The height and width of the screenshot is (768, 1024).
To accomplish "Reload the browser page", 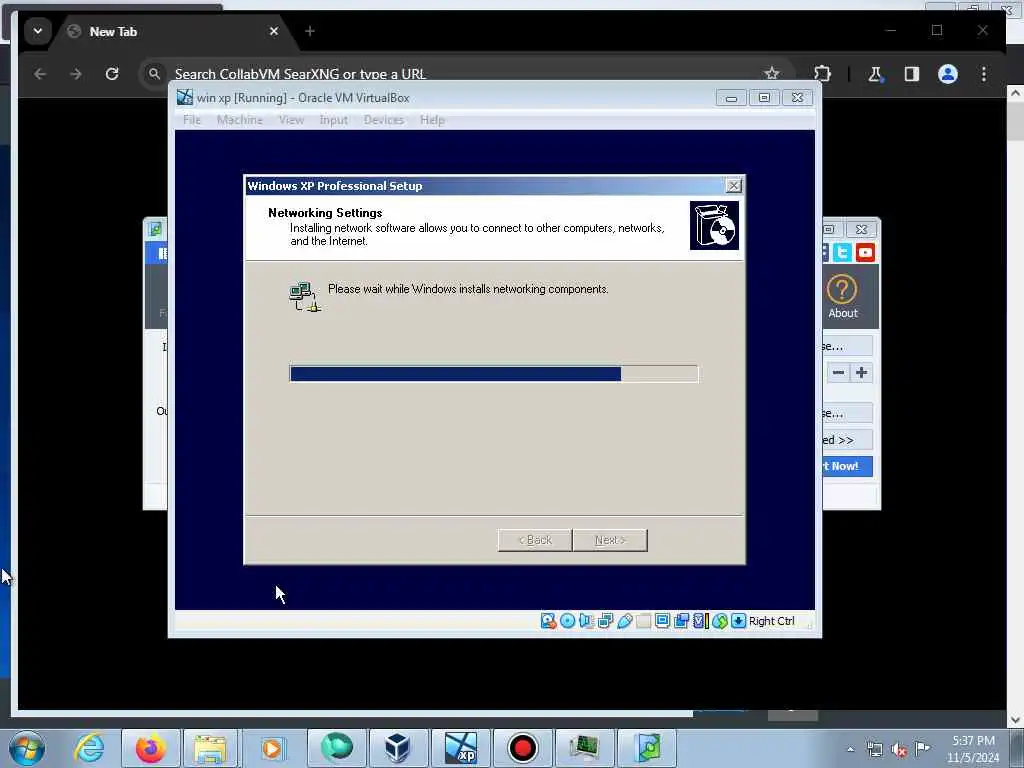I will (x=112, y=74).
